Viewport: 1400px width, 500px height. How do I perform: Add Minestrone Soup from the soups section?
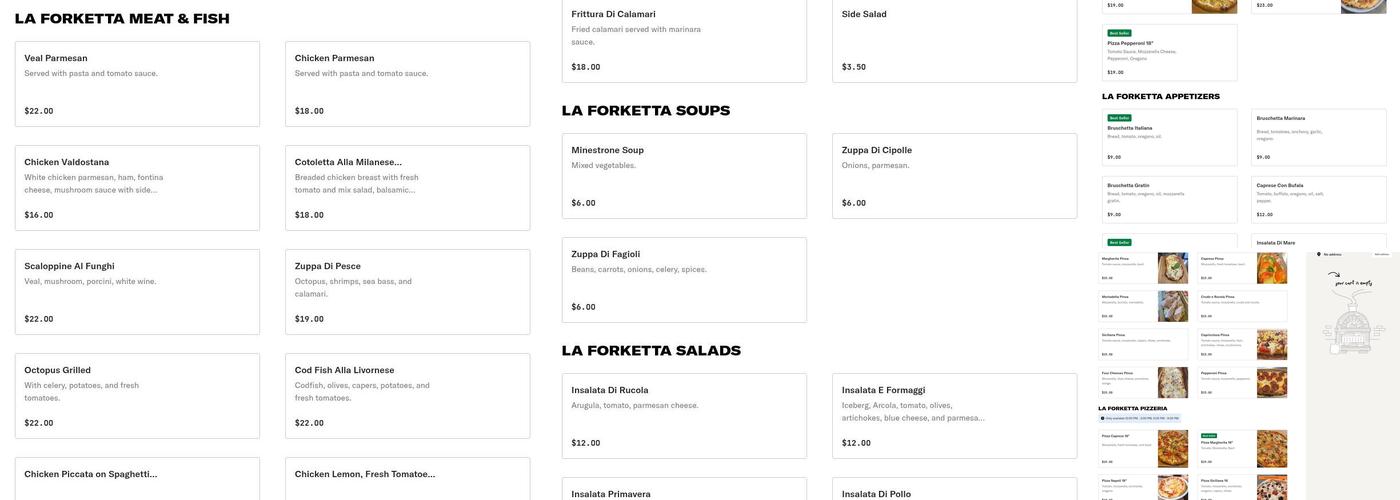684,176
